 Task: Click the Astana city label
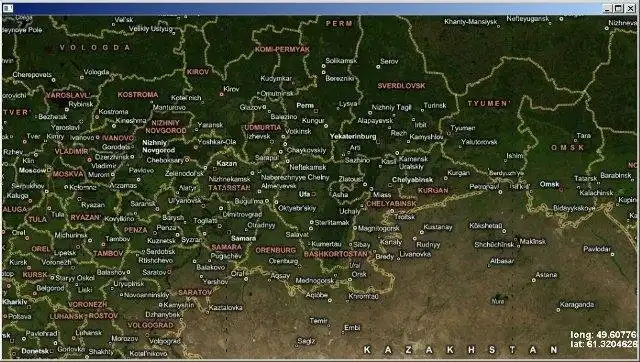546,275
